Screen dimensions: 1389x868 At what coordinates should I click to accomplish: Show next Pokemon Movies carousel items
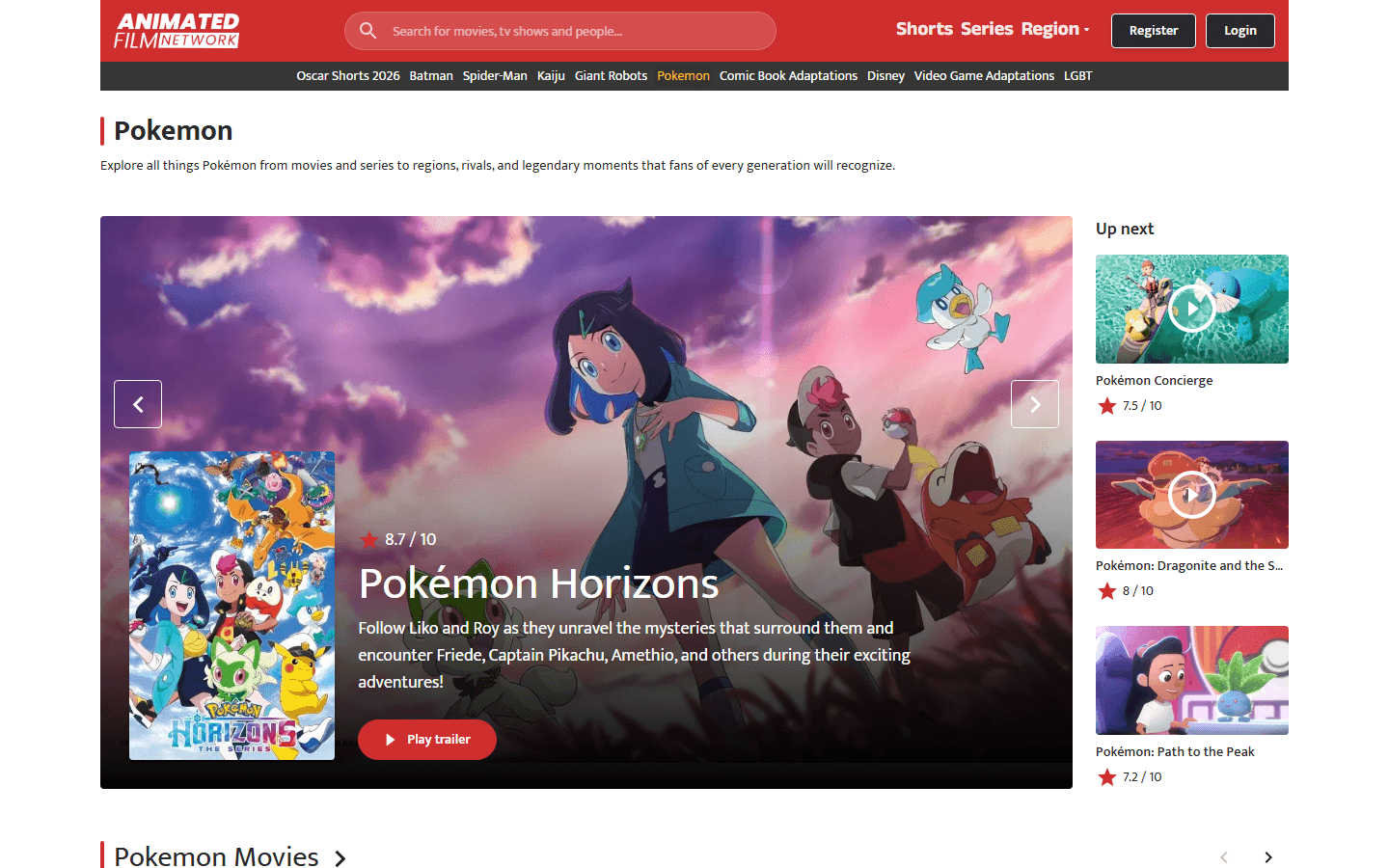click(1268, 857)
